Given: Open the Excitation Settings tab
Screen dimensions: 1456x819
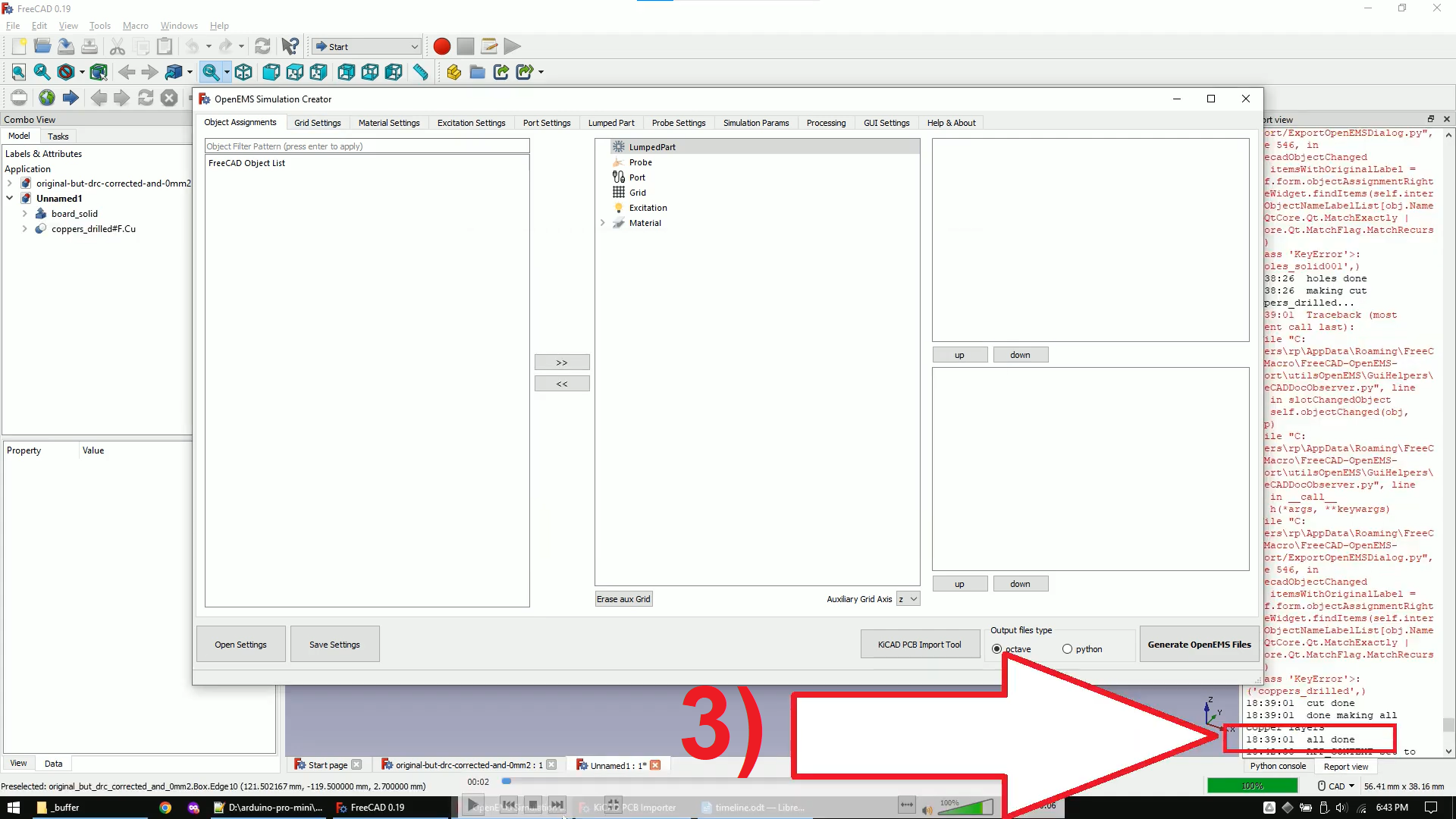Looking at the screenshot, I should click(x=471, y=123).
